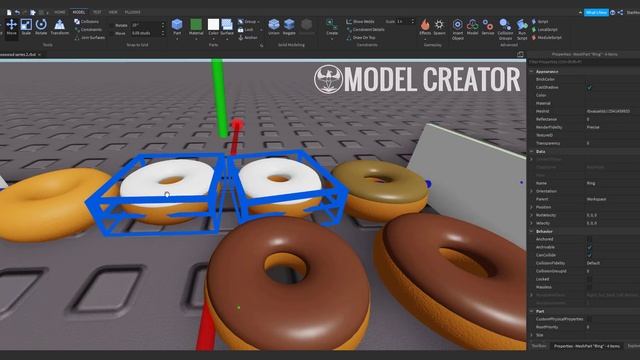
Task: Collapse the Data section
Action: tap(531, 151)
